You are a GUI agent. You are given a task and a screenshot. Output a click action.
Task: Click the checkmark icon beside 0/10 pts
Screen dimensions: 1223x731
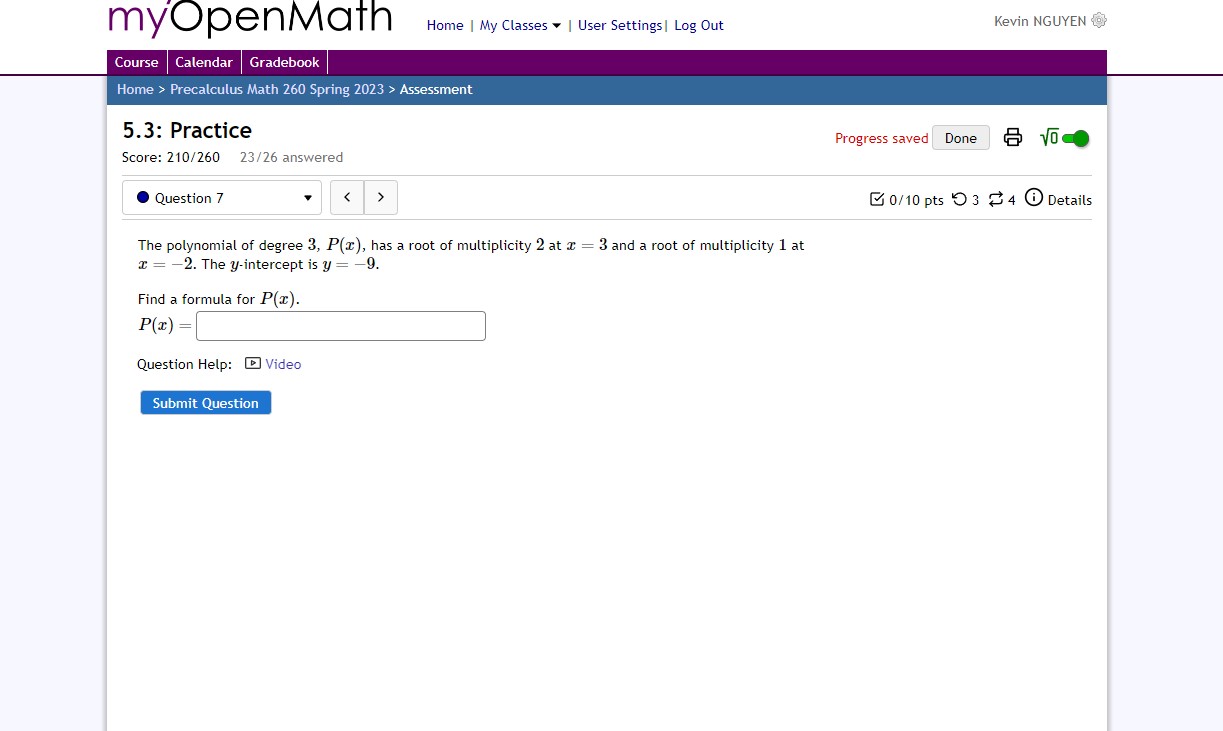pos(876,199)
